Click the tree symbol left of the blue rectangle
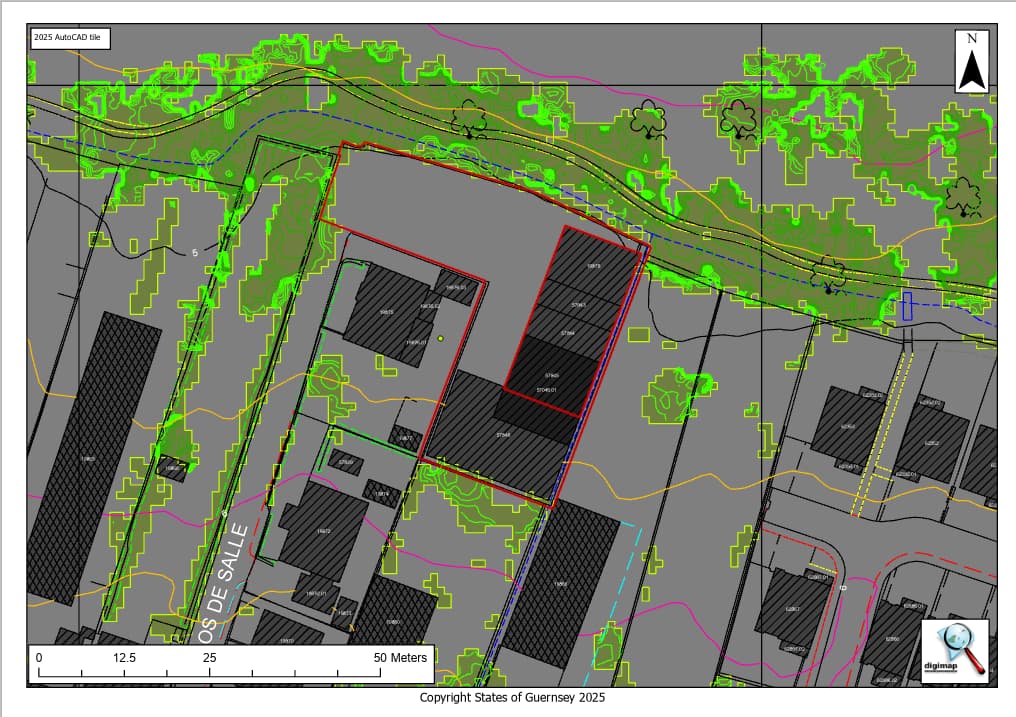 [x=828, y=274]
